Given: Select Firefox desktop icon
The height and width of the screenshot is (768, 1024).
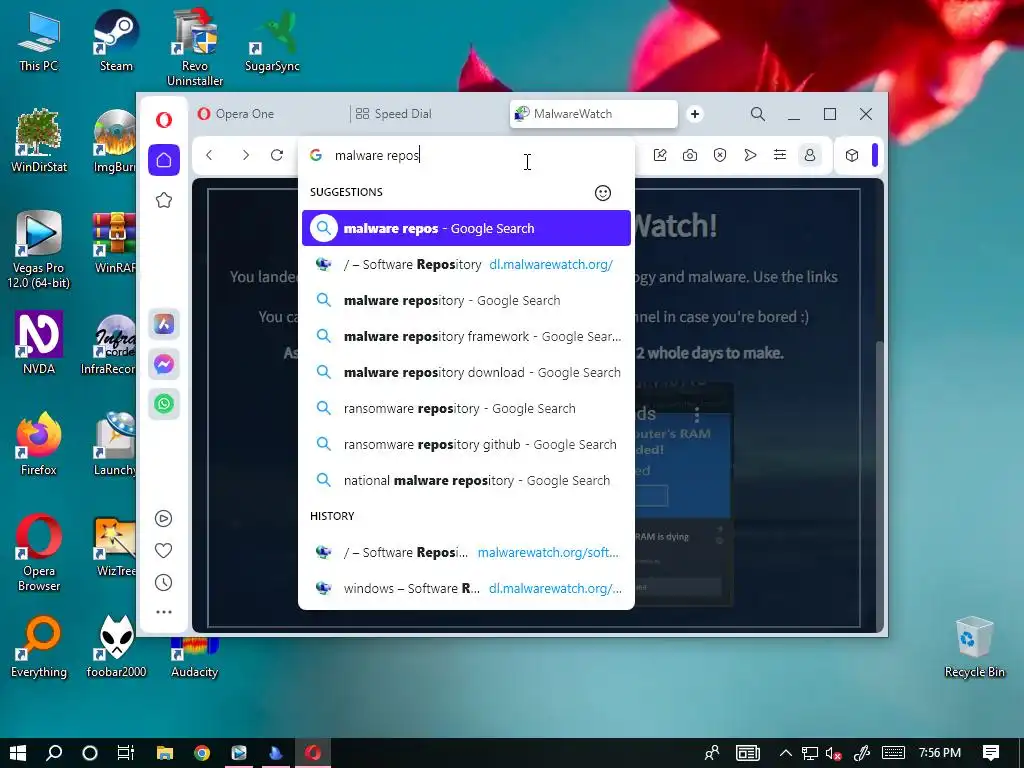Looking at the screenshot, I should [39, 444].
